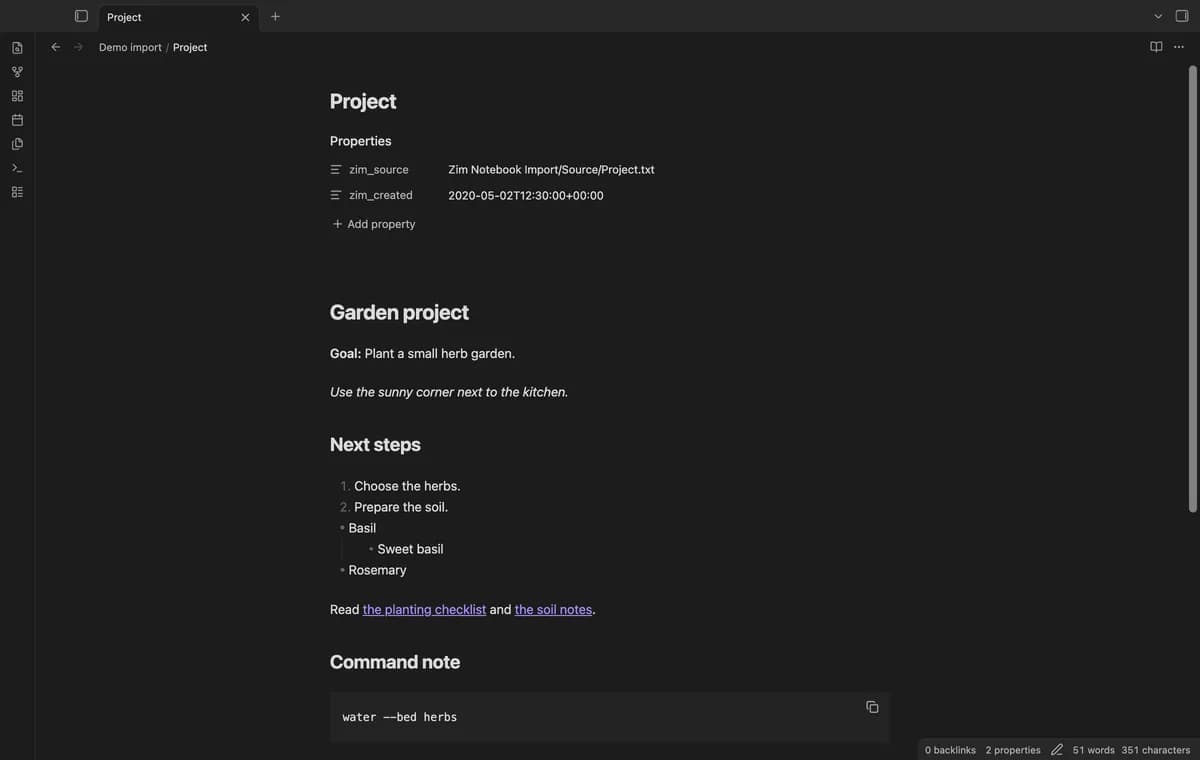Click 2 properties in status bar
This screenshot has width=1200, height=760.
1013,750
